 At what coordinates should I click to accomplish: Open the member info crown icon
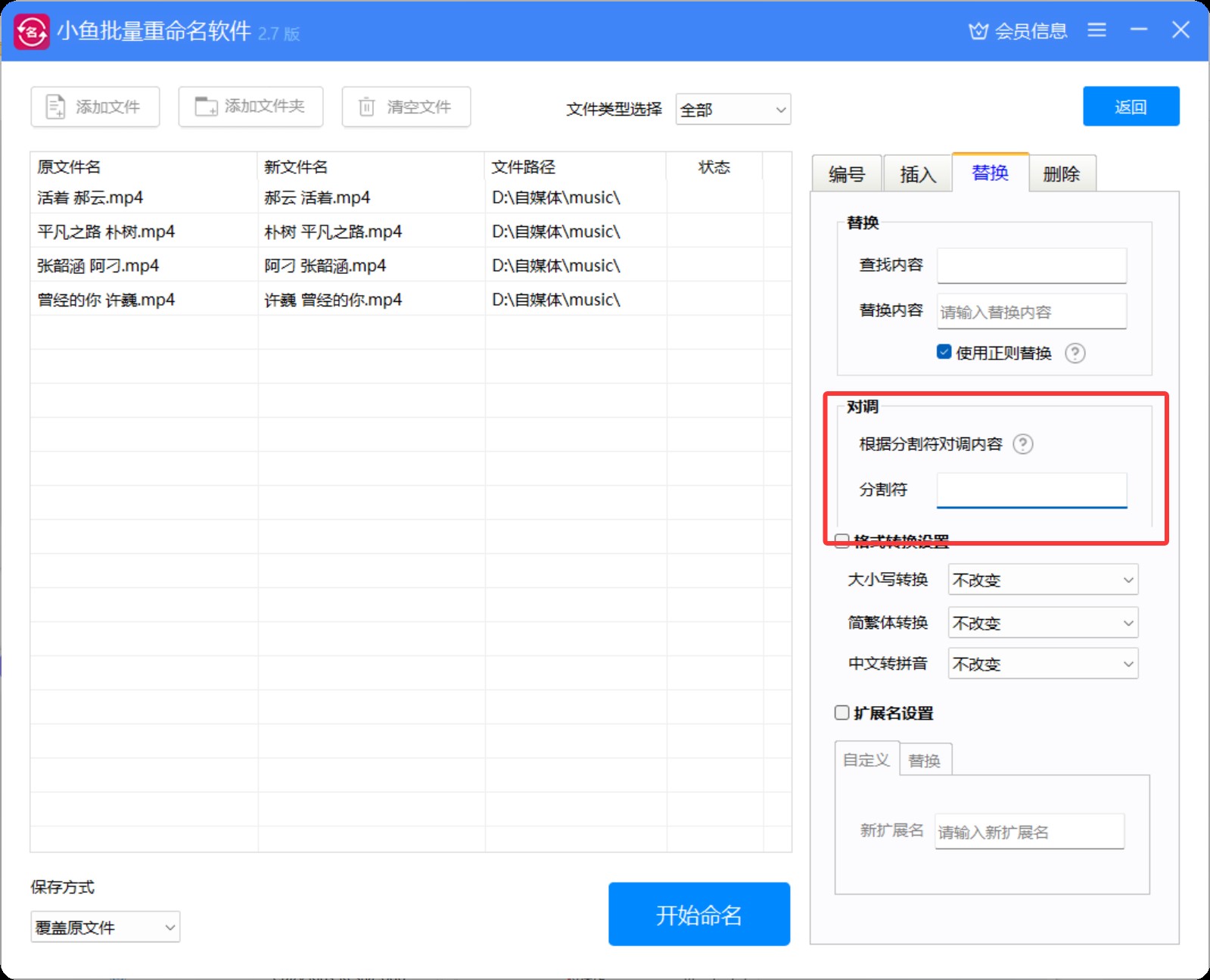(x=978, y=31)
